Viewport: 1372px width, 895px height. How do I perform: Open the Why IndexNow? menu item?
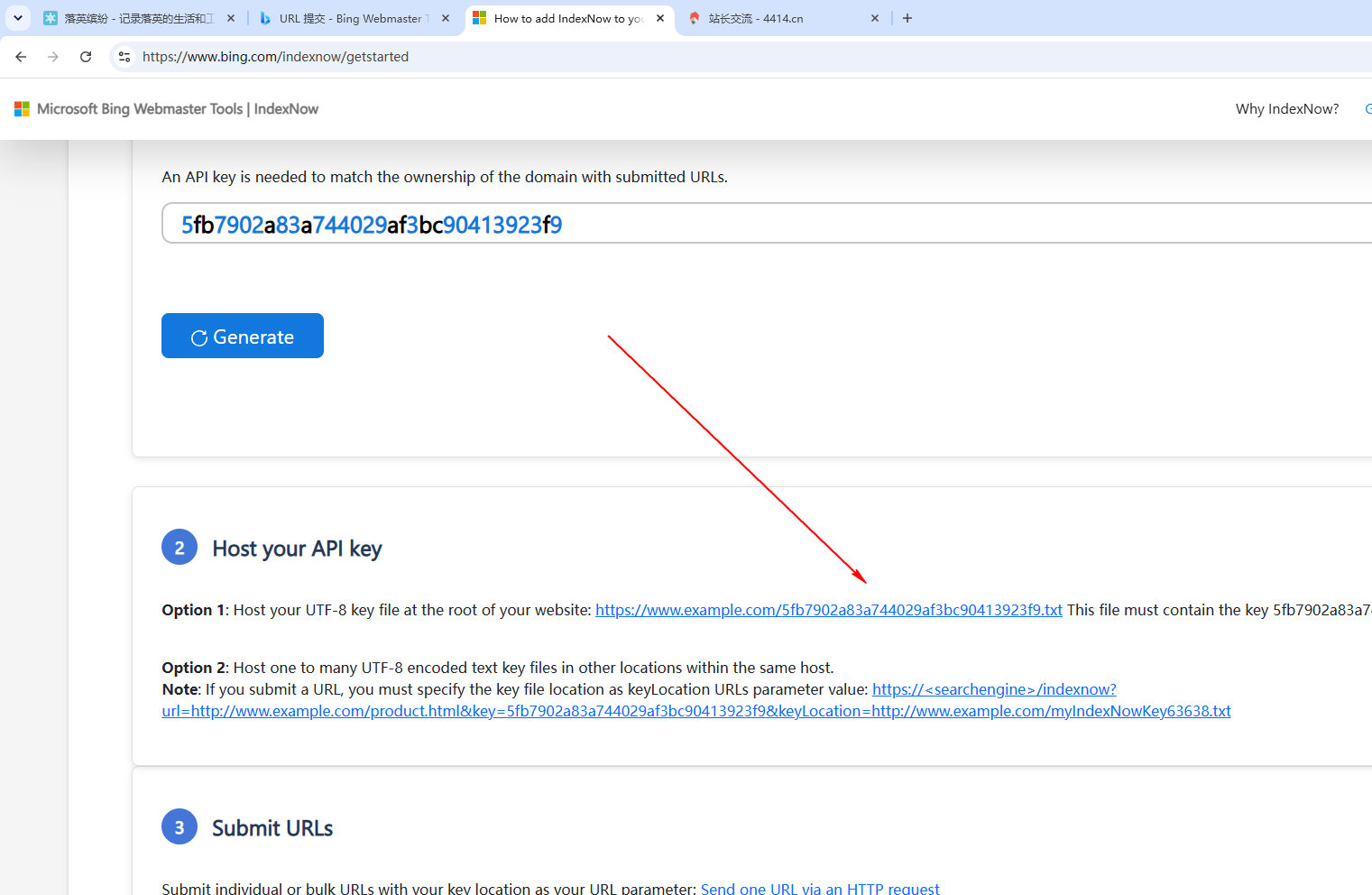pos(1287,109)
